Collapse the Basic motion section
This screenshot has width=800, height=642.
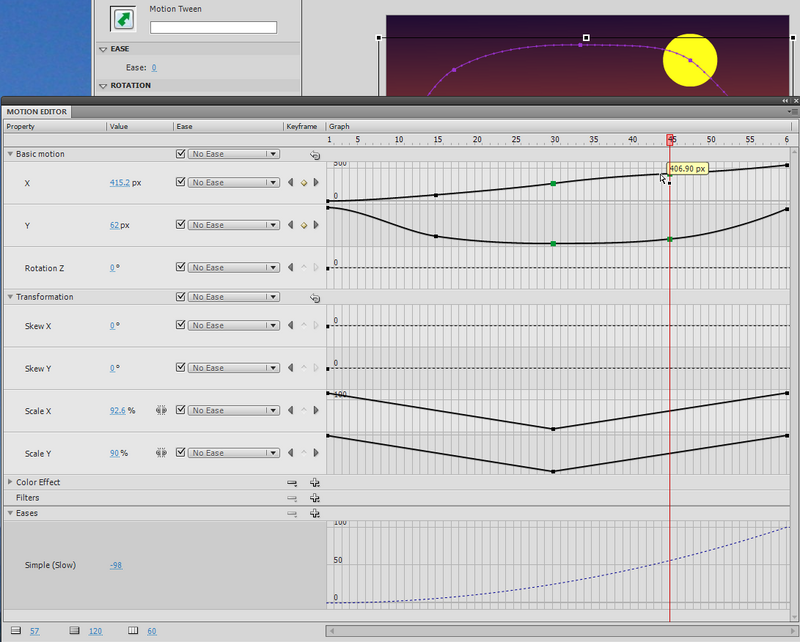click(x=10, y=155)
